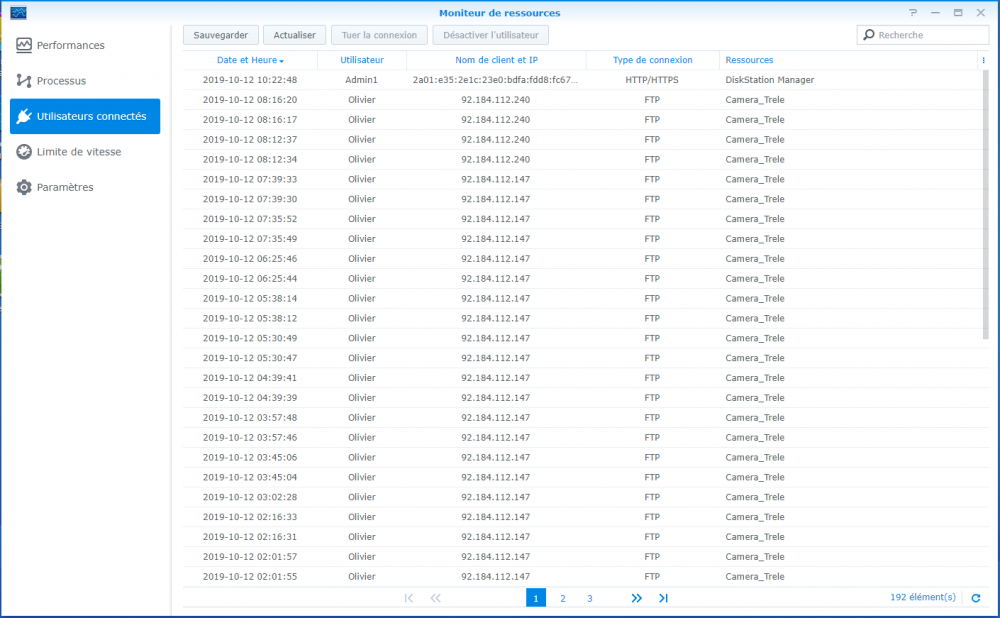Click the Recherche search field
This screenshot has height=618, width=1000.
click(922, 35)
